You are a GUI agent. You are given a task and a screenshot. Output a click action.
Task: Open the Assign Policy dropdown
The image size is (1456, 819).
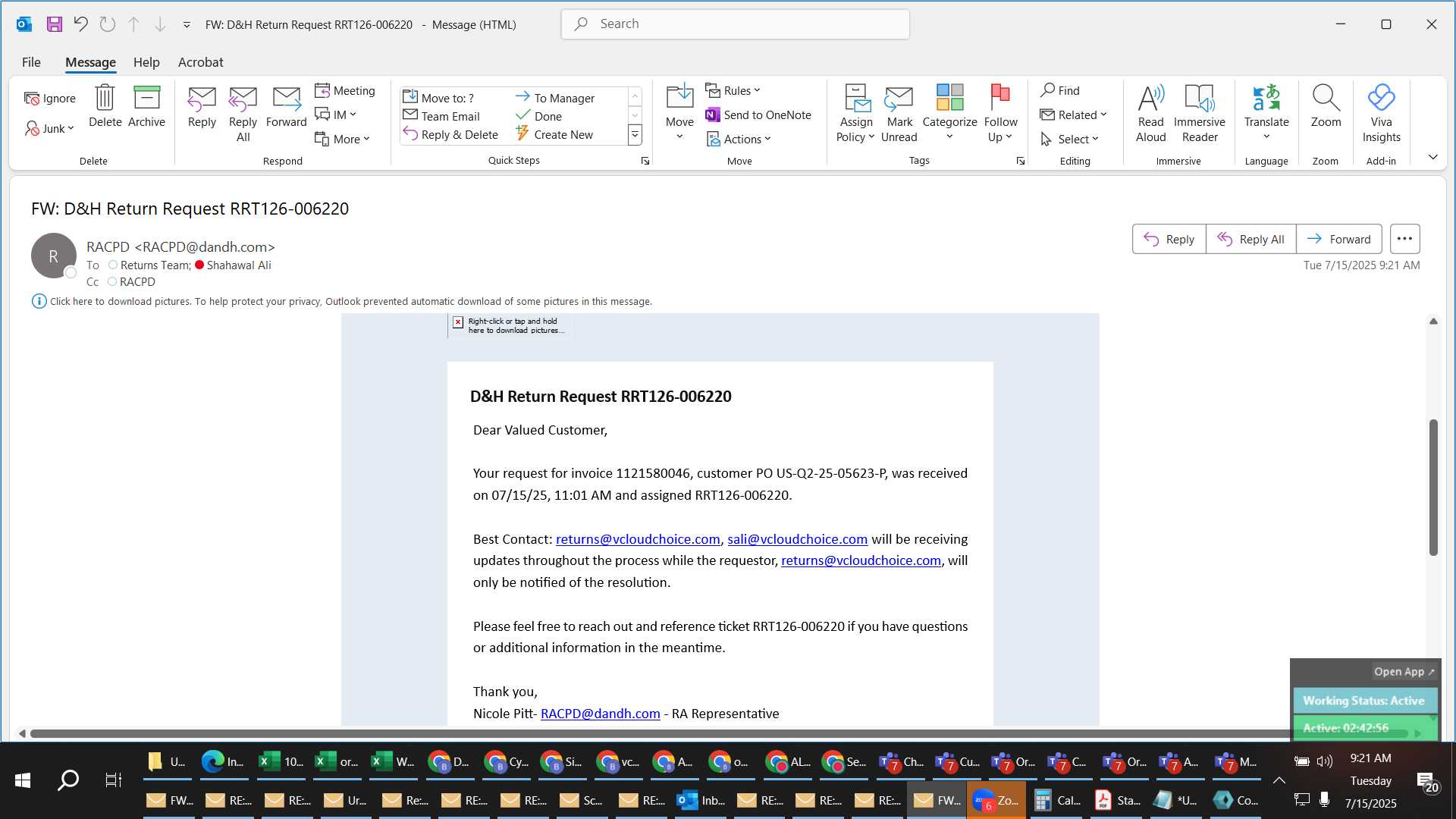pos(856,114)
